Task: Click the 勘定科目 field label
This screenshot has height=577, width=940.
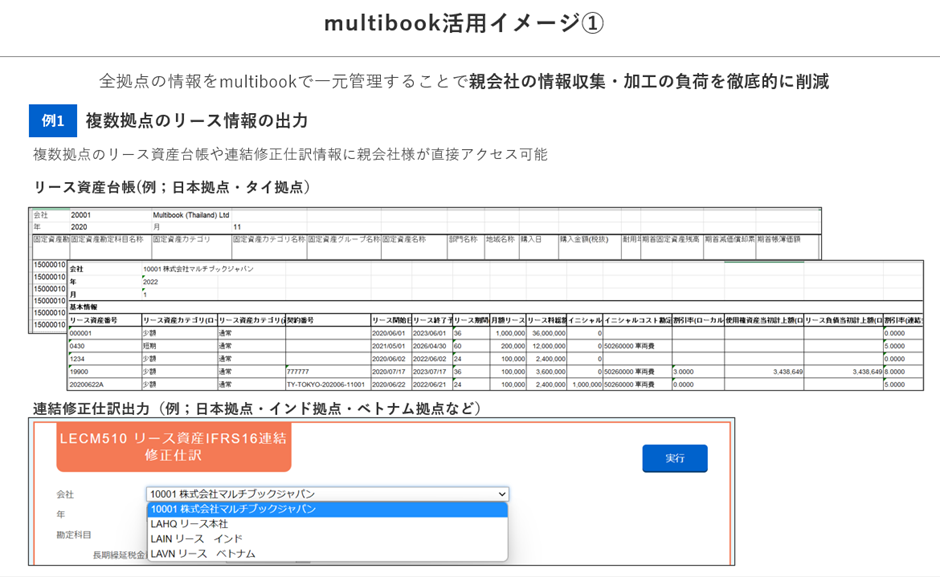Action: tap(74, 534)
